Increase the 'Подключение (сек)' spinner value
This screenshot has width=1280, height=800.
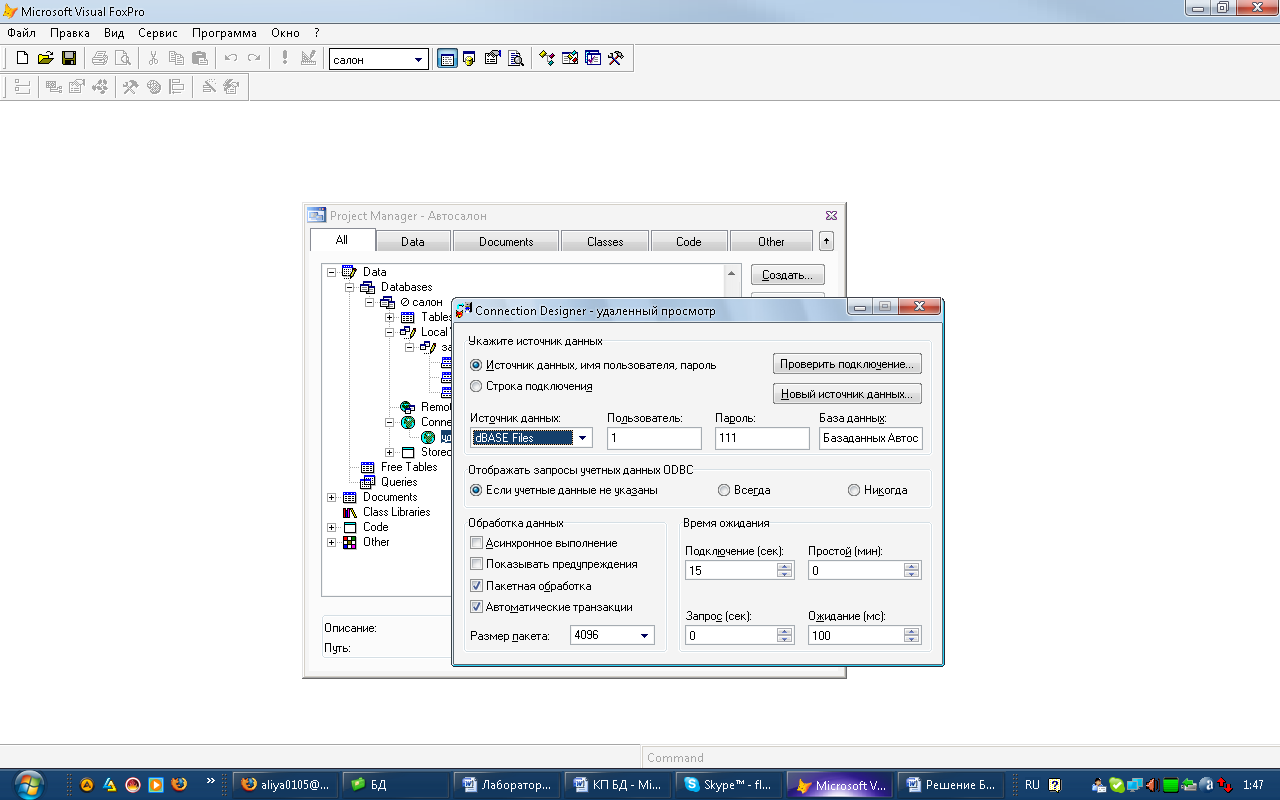click(x=785, y=566)
